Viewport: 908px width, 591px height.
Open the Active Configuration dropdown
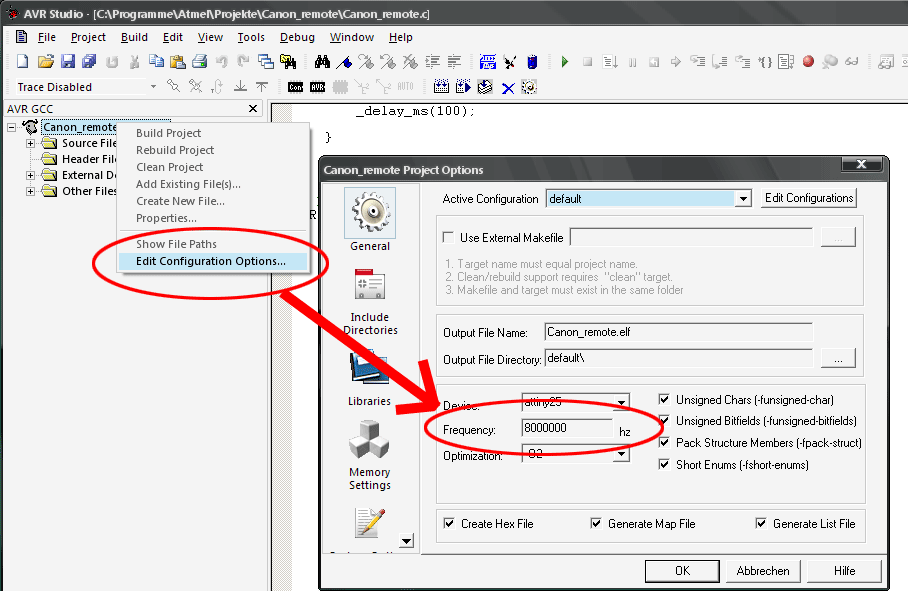[743, 199]
